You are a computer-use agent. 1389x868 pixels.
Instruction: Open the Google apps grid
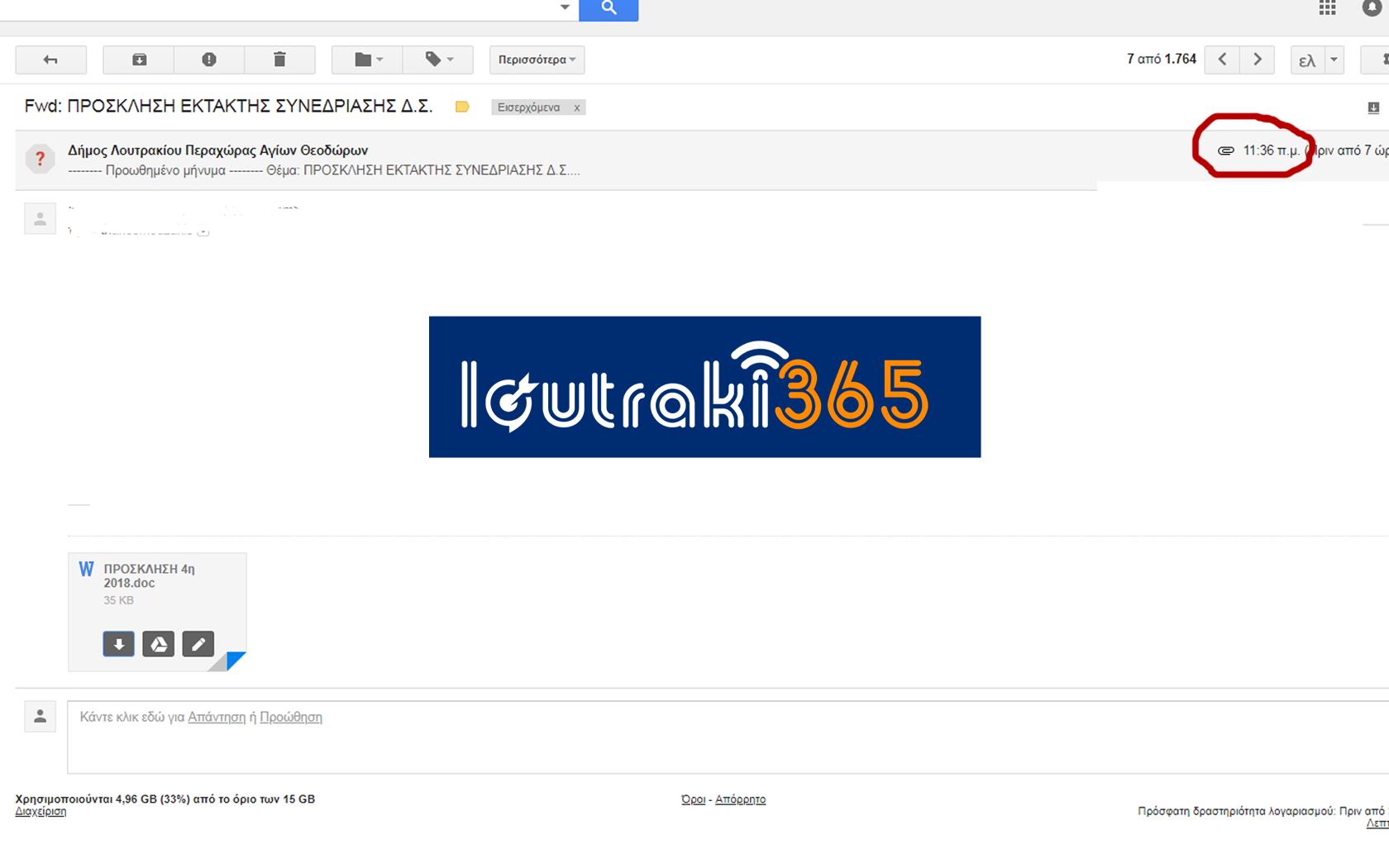1327,7
